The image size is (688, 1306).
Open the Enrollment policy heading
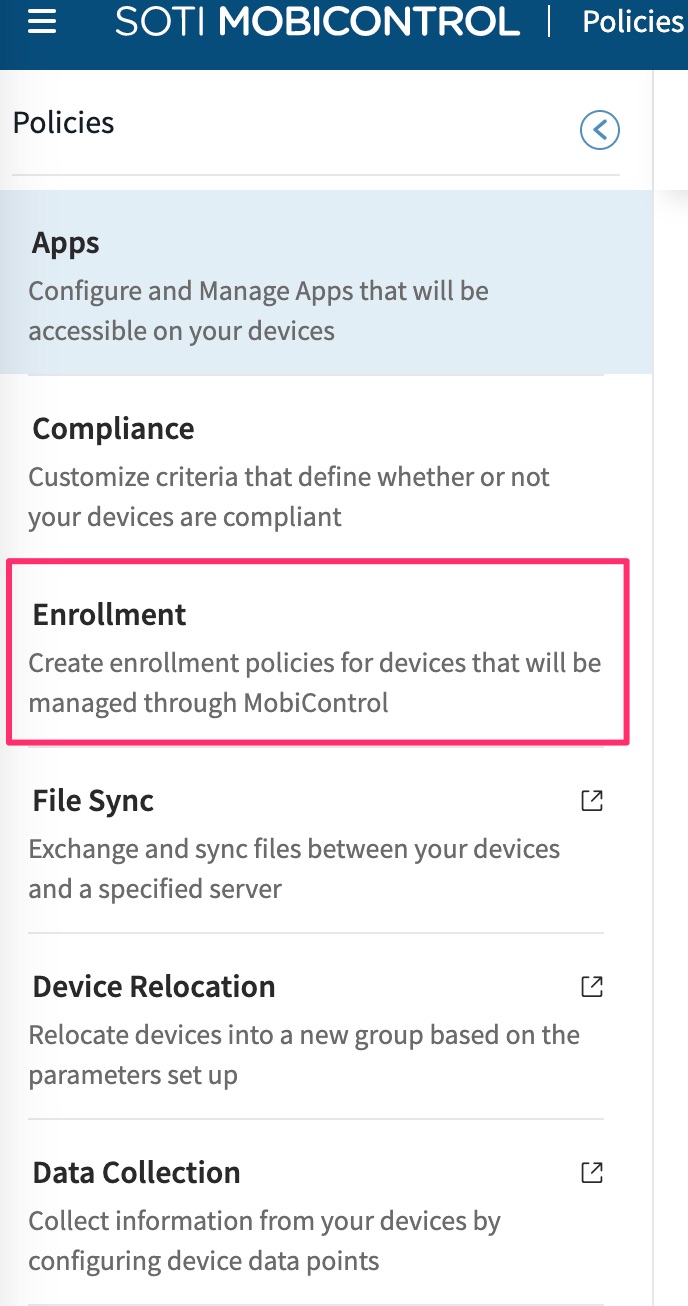pos(109,615)
